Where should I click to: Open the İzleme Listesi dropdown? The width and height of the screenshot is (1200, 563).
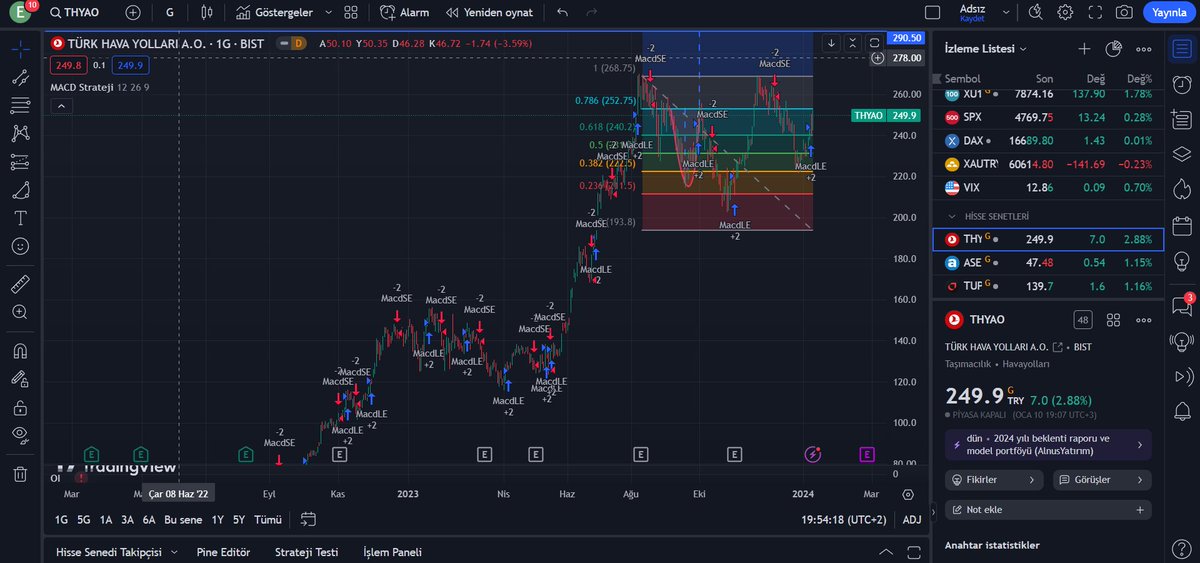pos(987,49)
